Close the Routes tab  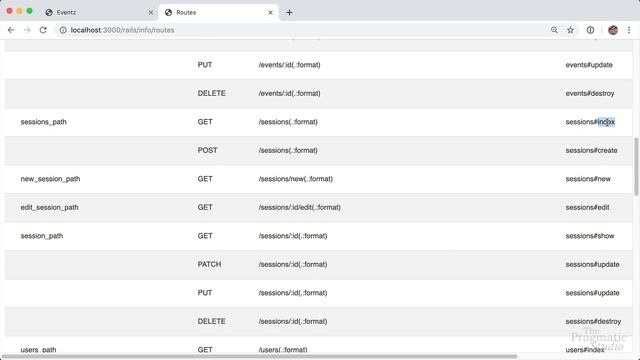[270, 12]
